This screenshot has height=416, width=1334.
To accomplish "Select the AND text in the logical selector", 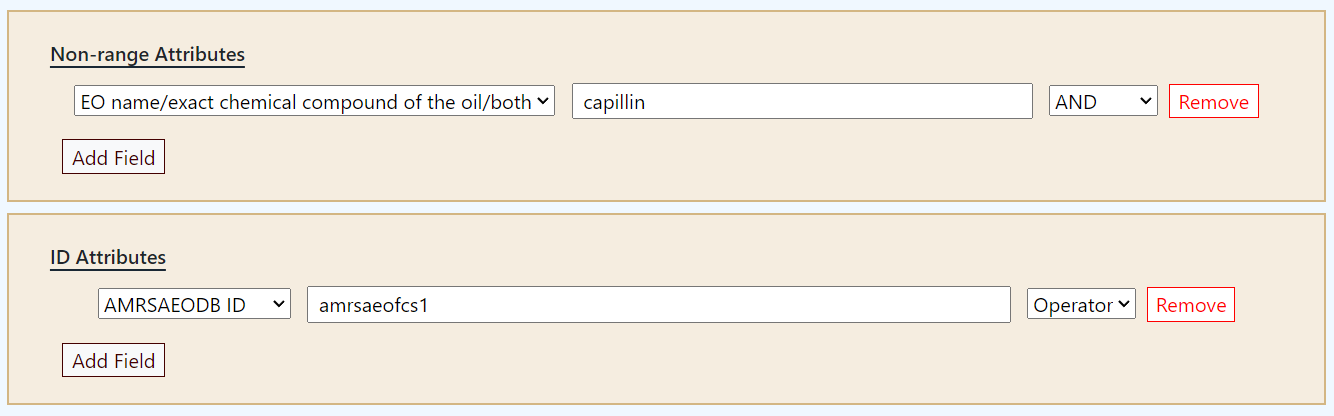I will (x=1076, y=101).
